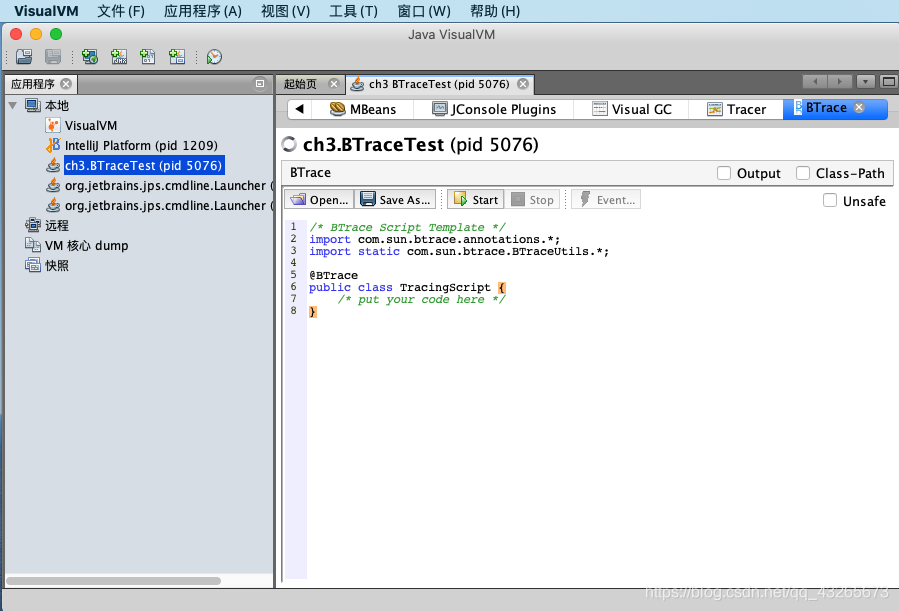Click the Save Snapshot toolbar icon

(x=53, y=57)
